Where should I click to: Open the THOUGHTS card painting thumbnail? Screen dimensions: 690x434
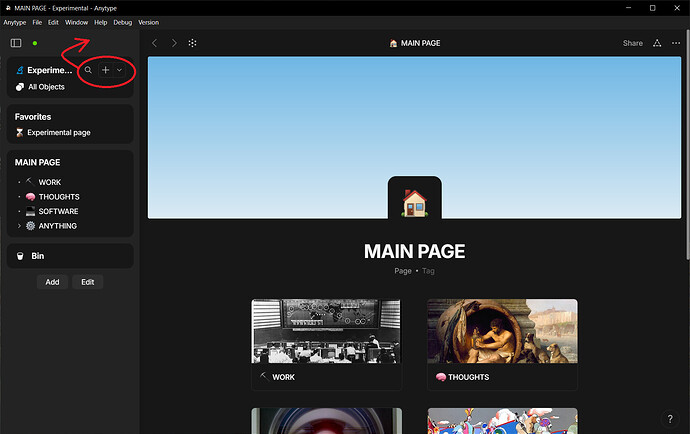pyautogui.click(x=502, y=331)
